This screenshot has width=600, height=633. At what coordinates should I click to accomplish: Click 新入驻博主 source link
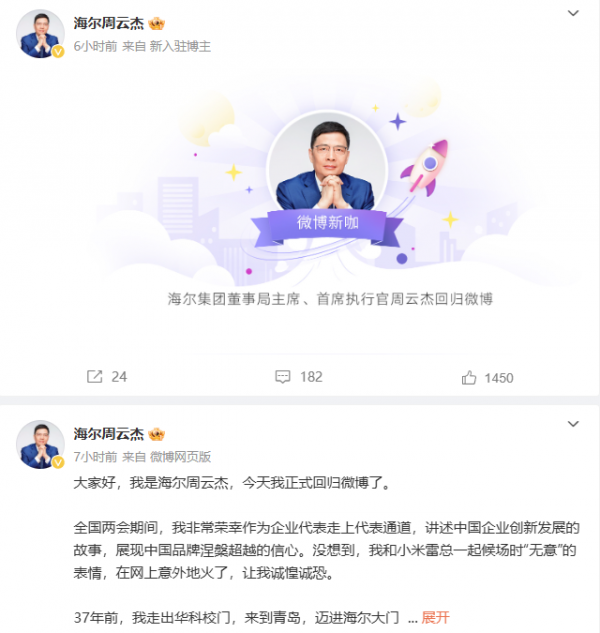click(180, 46)
